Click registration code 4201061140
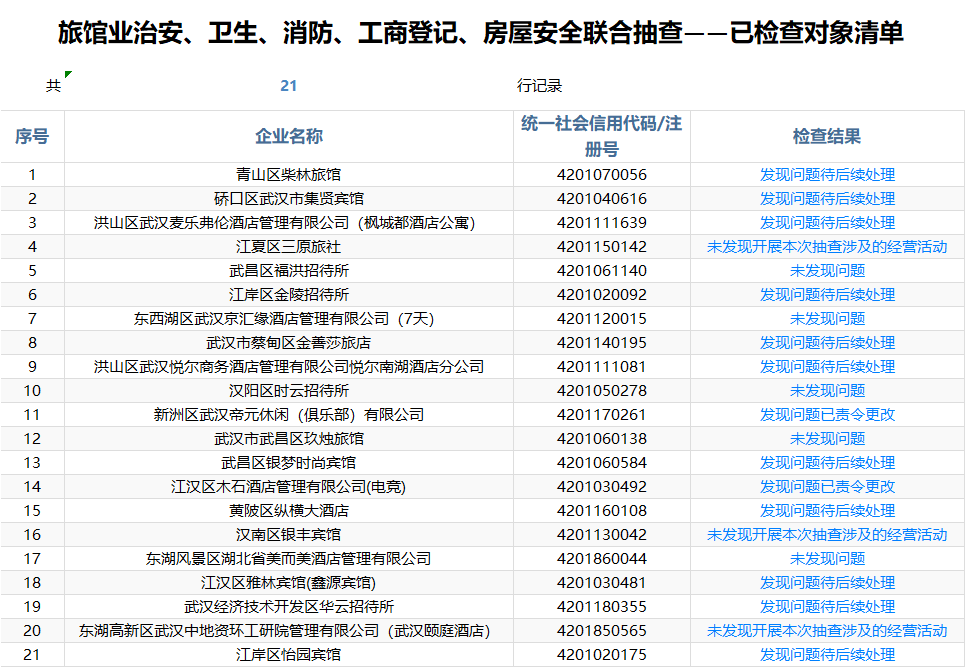Screen dimensions: 965x667 [x=602, y=271]
